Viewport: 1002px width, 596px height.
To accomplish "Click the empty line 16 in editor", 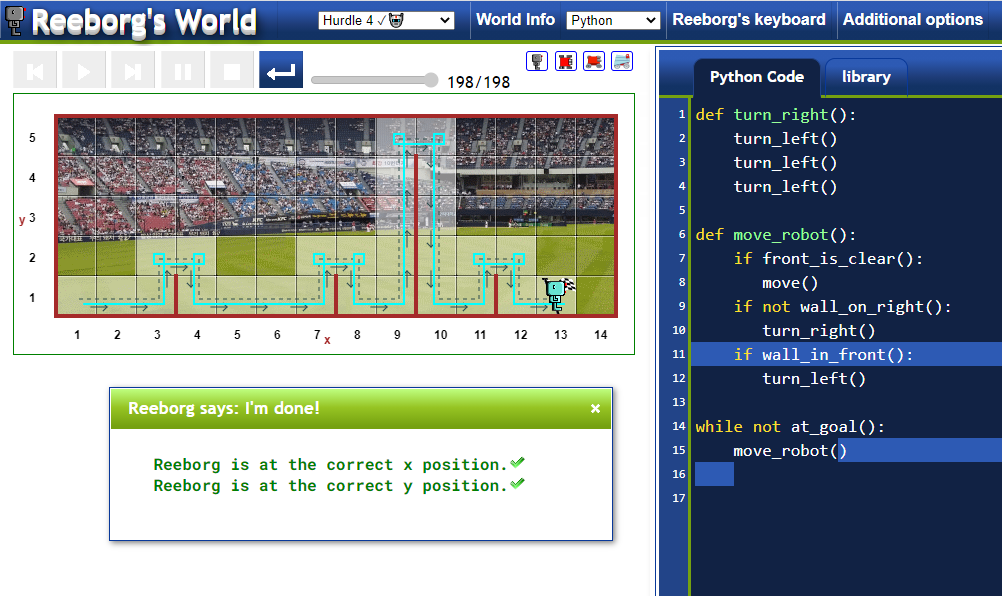I will tap(847, 475).
